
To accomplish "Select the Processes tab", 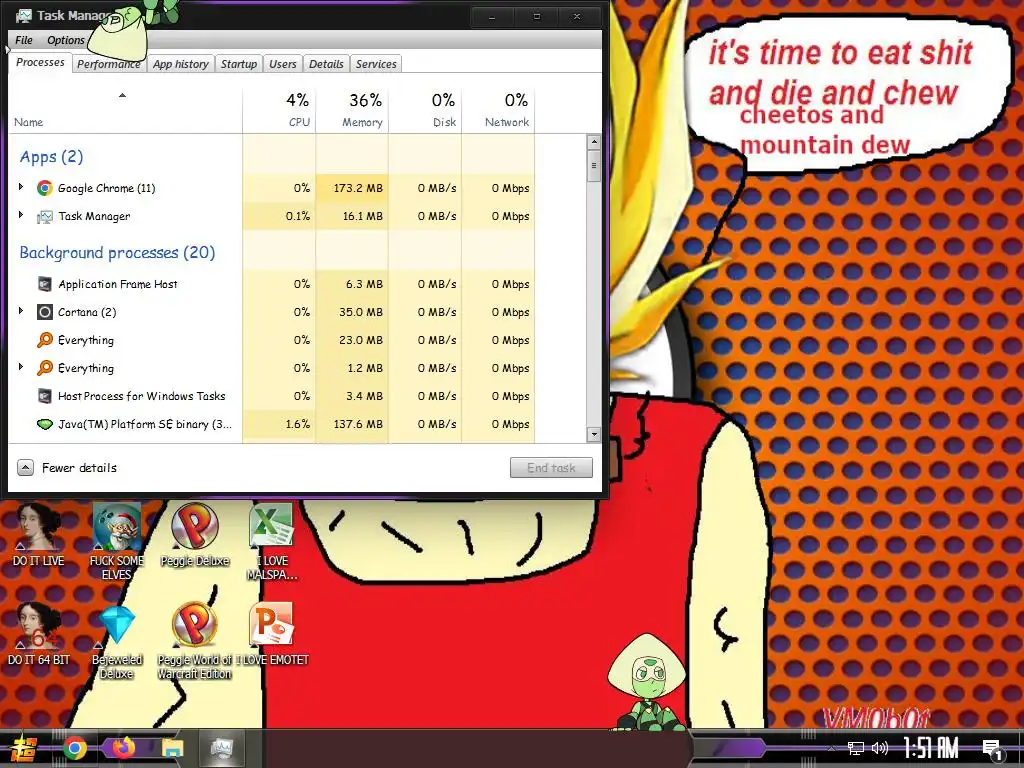I will pos(40,62).
